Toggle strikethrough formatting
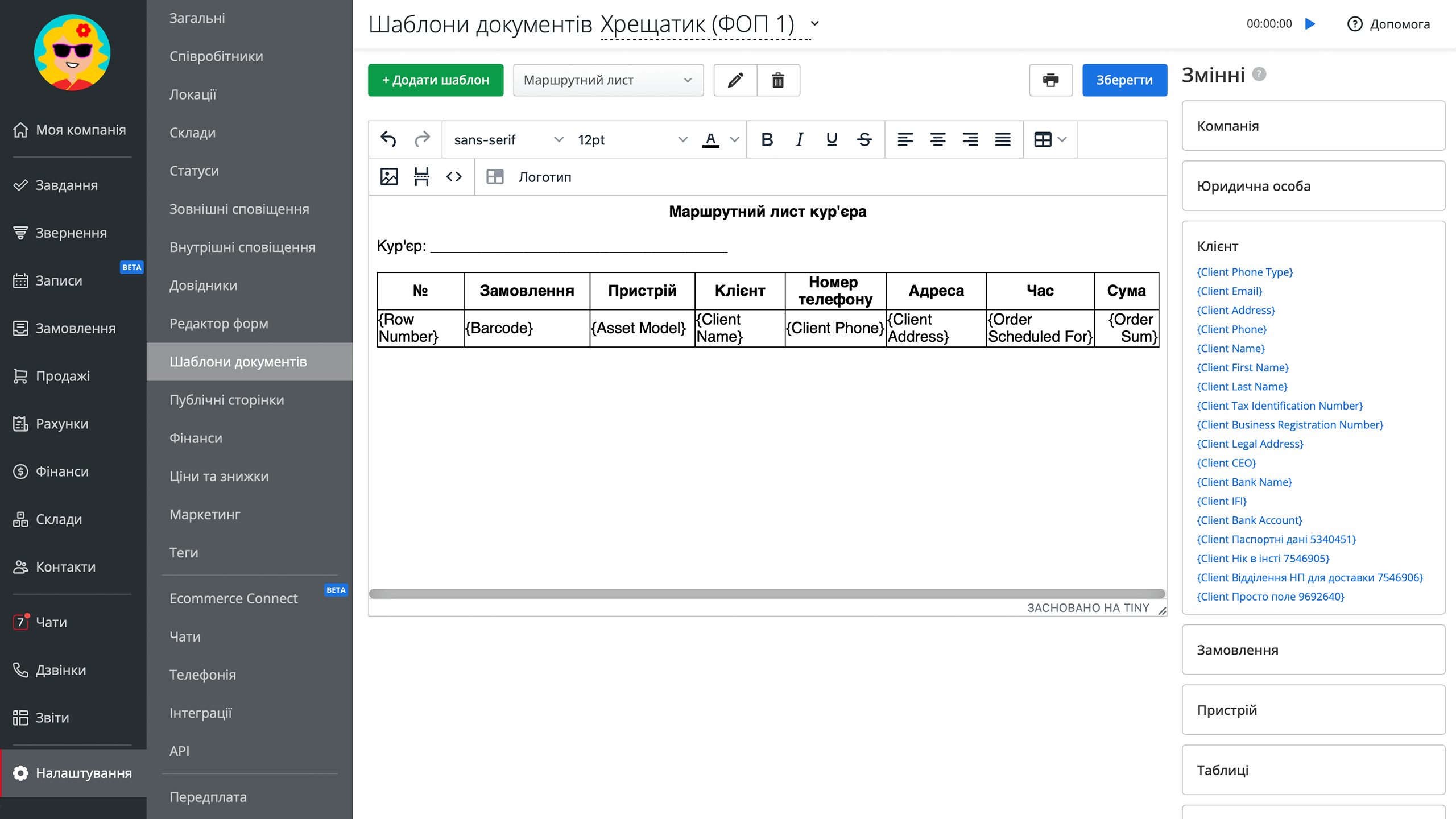The height and width of the screenshot is (819, 1456). pos(864,139)
